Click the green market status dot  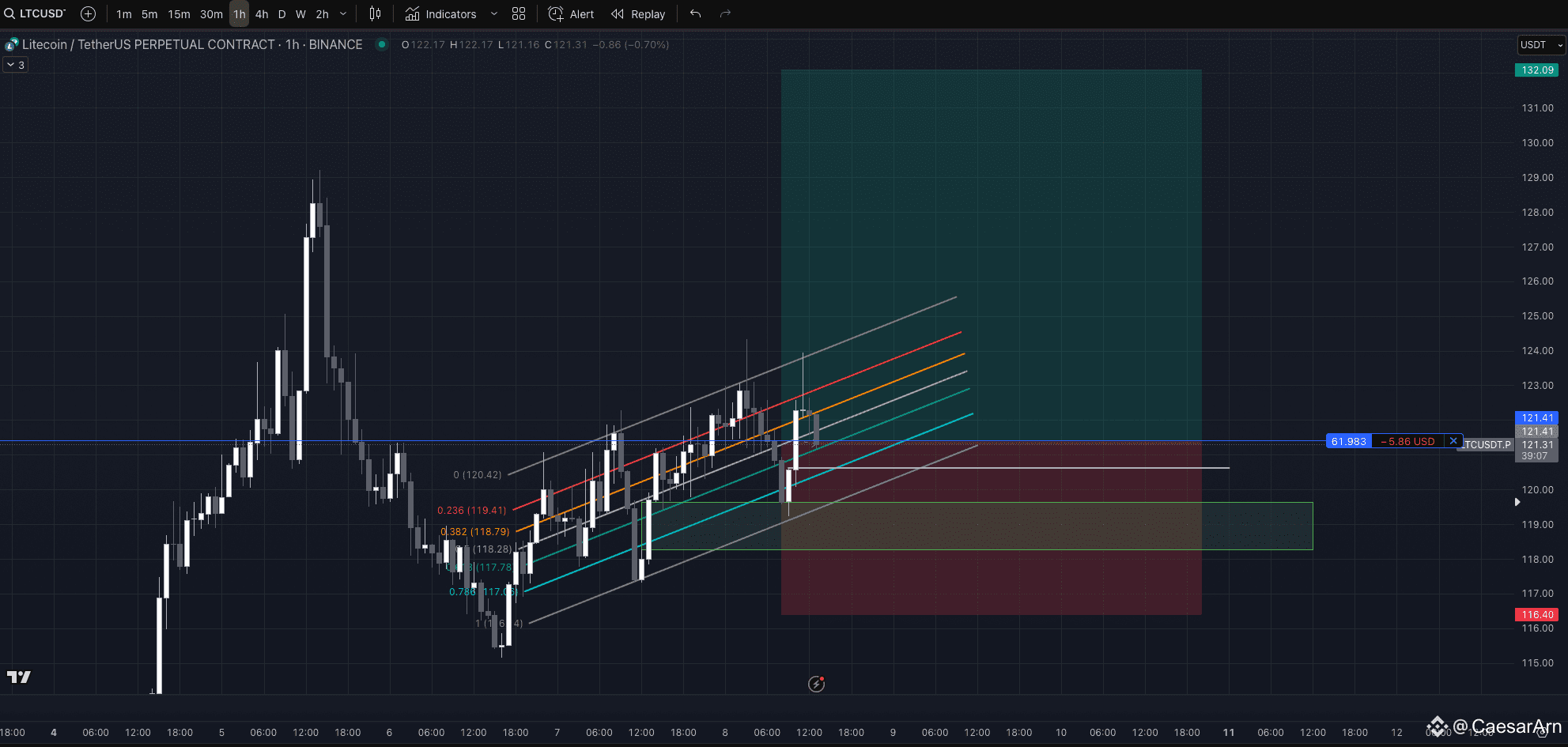tap(382, 45)
